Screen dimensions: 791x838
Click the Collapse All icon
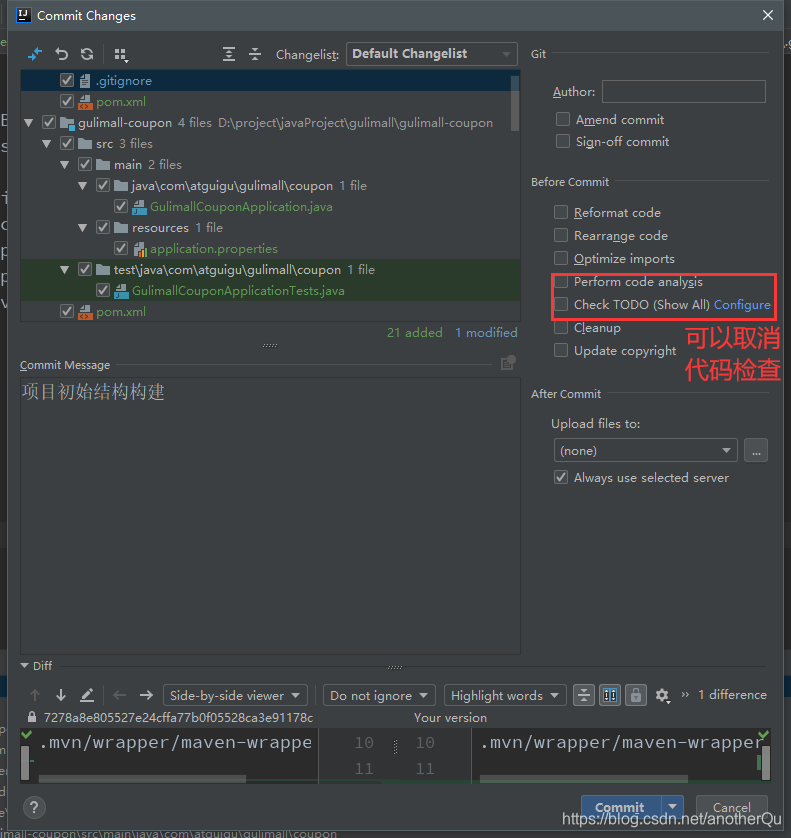point(255,54)
